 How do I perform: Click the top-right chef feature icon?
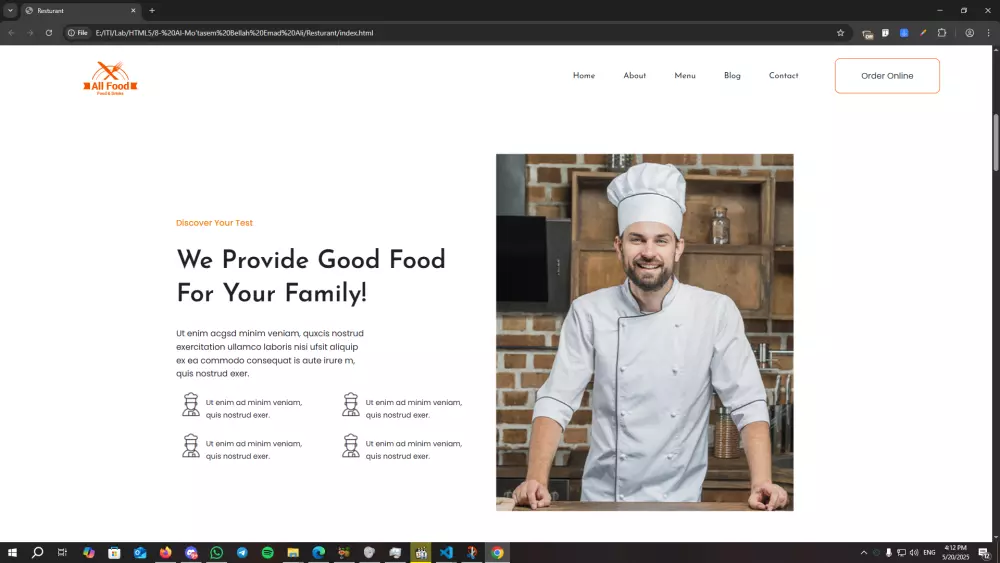point(351,405)
